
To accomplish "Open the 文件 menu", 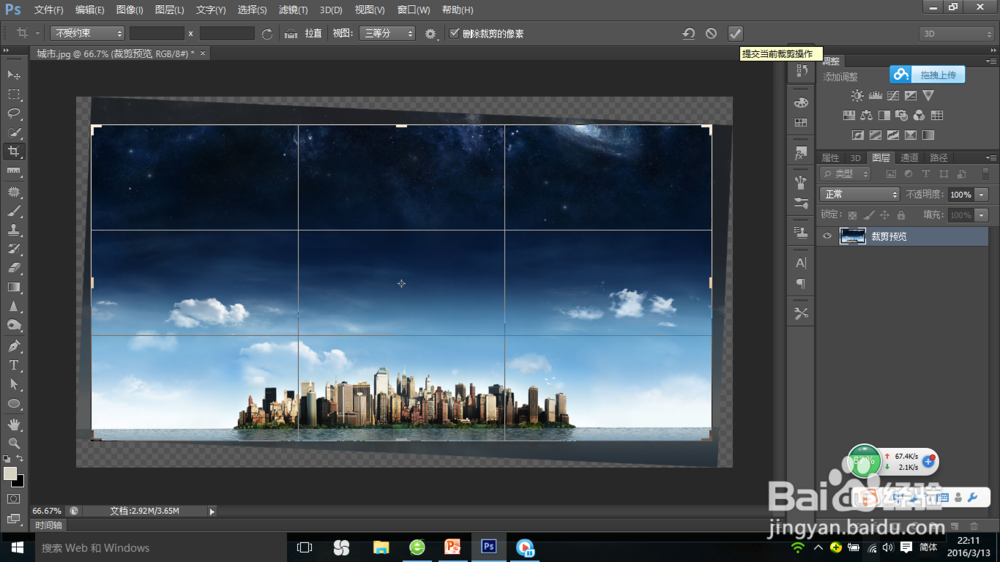I will tap(48, 10).
